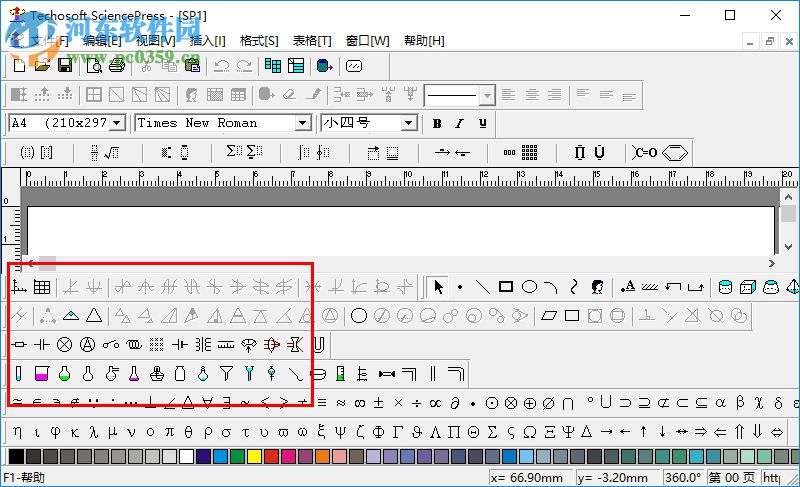Viewport: 800px width, 487px height.
Task: Click the vertical scrollbar down arrow
Action: [788, 247]
